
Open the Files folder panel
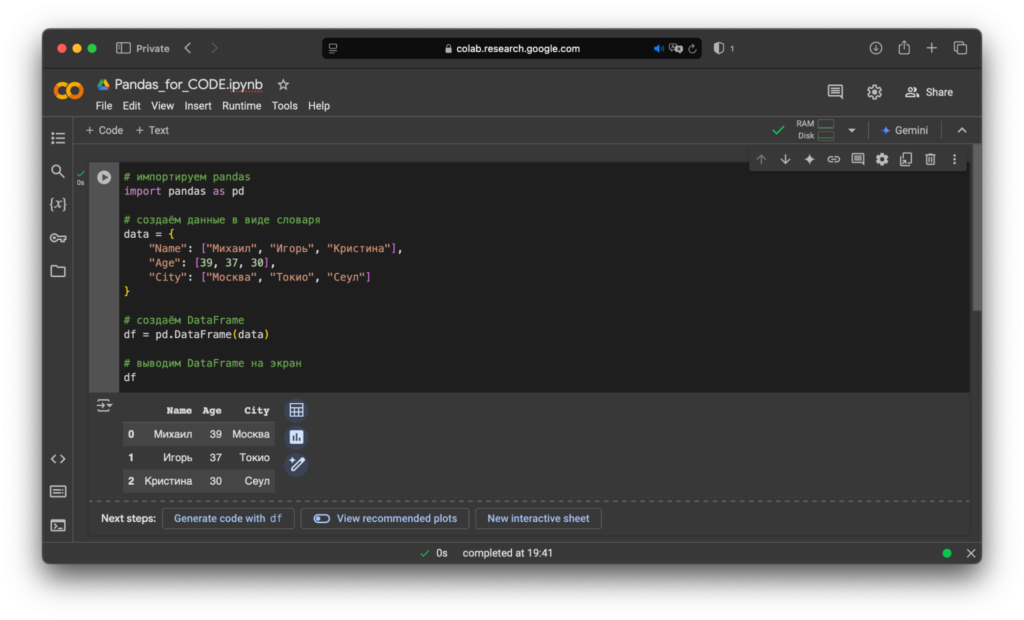click(58, 271)
